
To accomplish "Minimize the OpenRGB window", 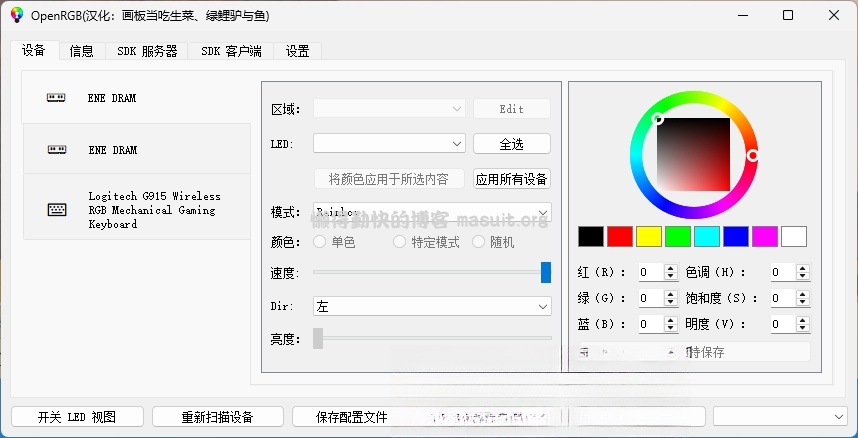I will pos(742,15).
